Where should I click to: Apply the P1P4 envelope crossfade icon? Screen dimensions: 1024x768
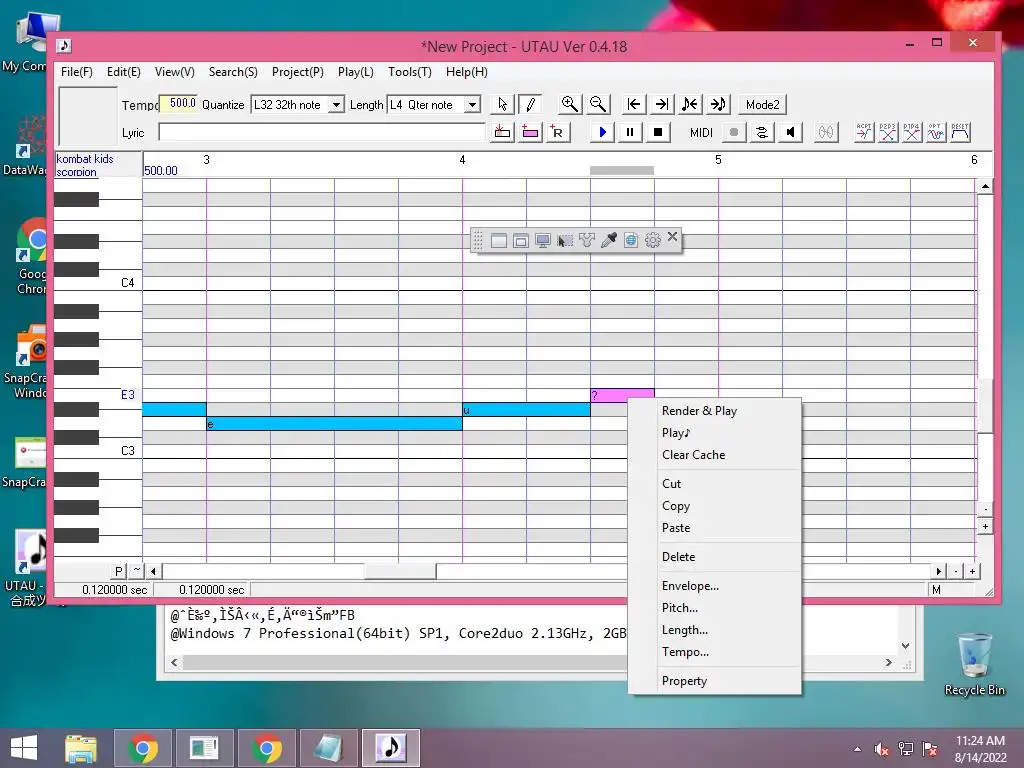pyautogui.click(x=912, y=133)
